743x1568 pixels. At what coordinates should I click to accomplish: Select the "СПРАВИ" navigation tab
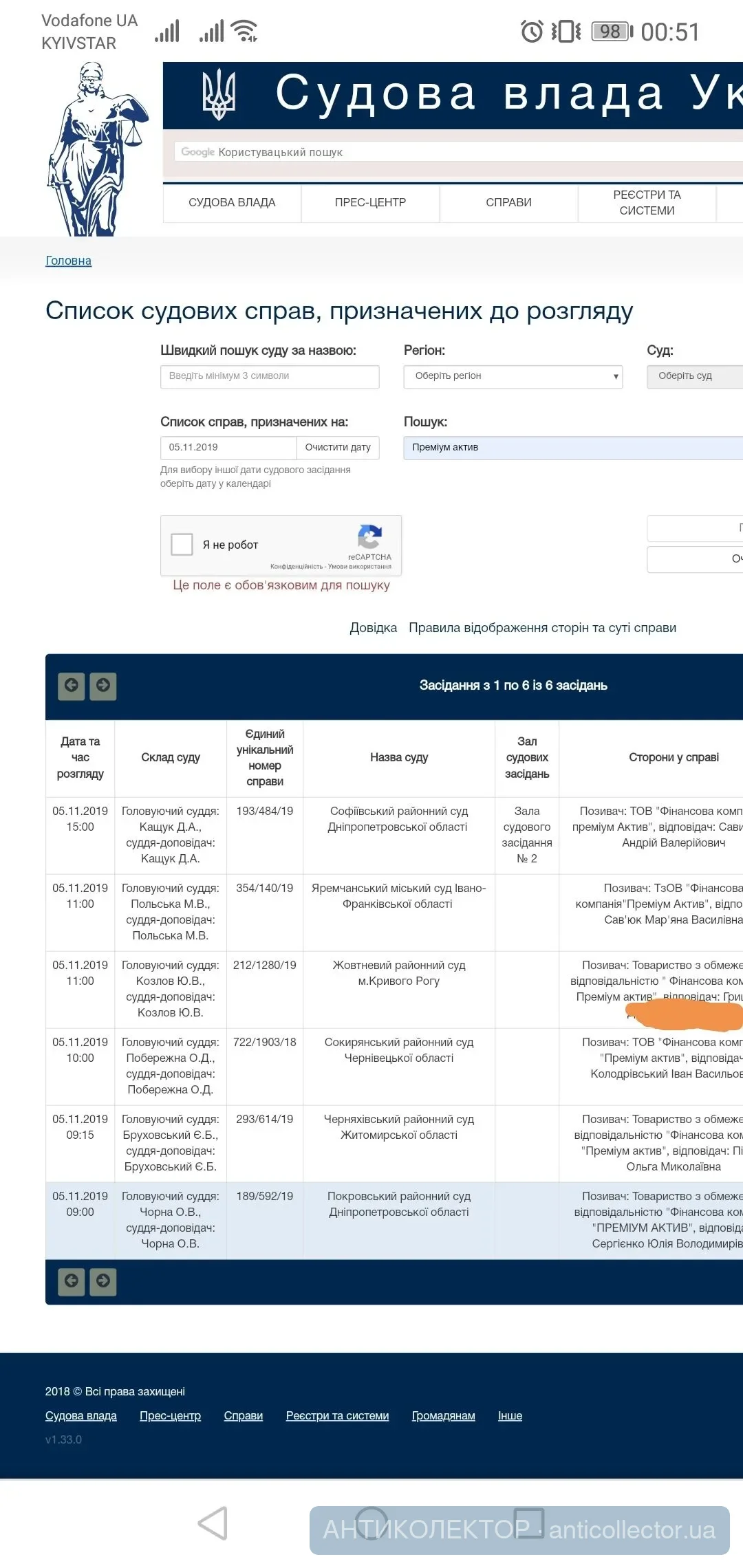pos(508,203)
